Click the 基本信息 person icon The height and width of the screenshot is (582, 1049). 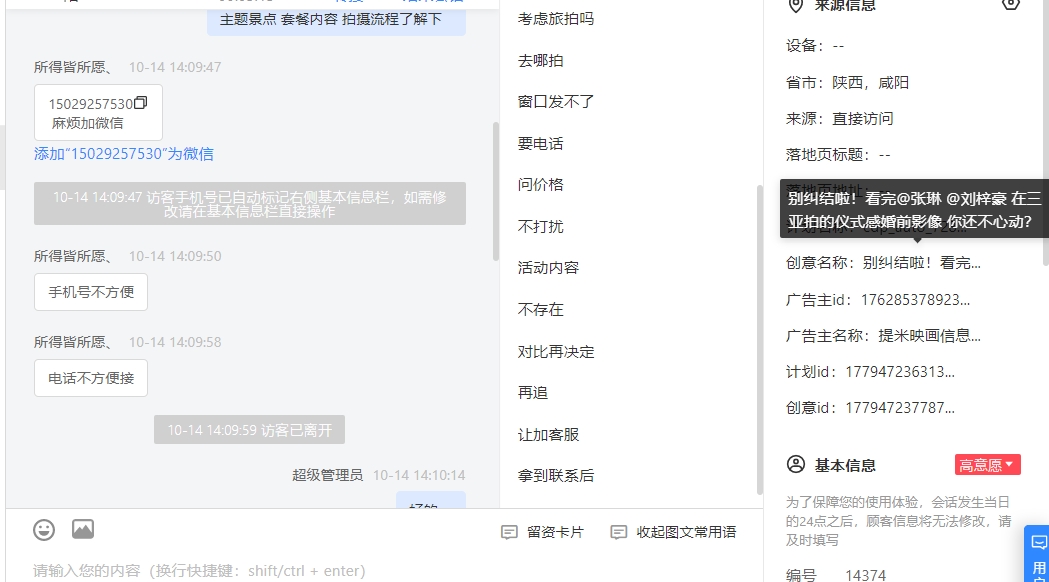pos(795,464)
